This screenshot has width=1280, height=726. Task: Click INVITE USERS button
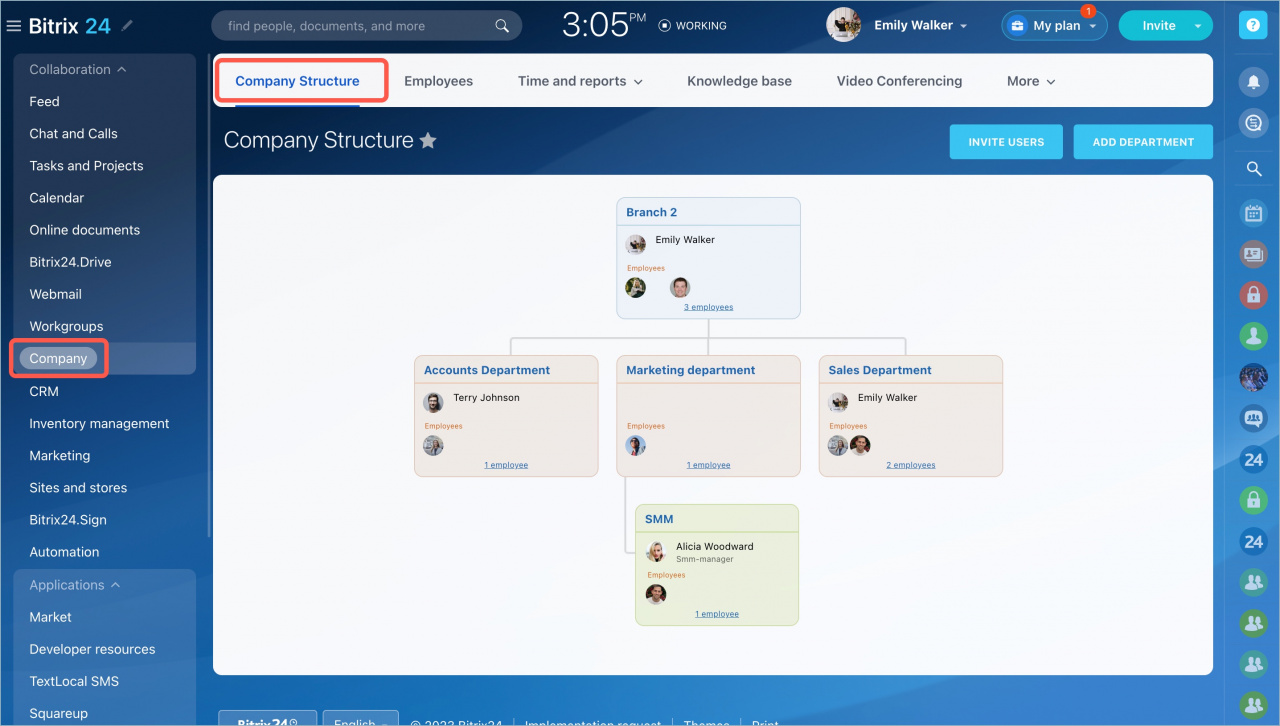click(x=1006, y=142)
